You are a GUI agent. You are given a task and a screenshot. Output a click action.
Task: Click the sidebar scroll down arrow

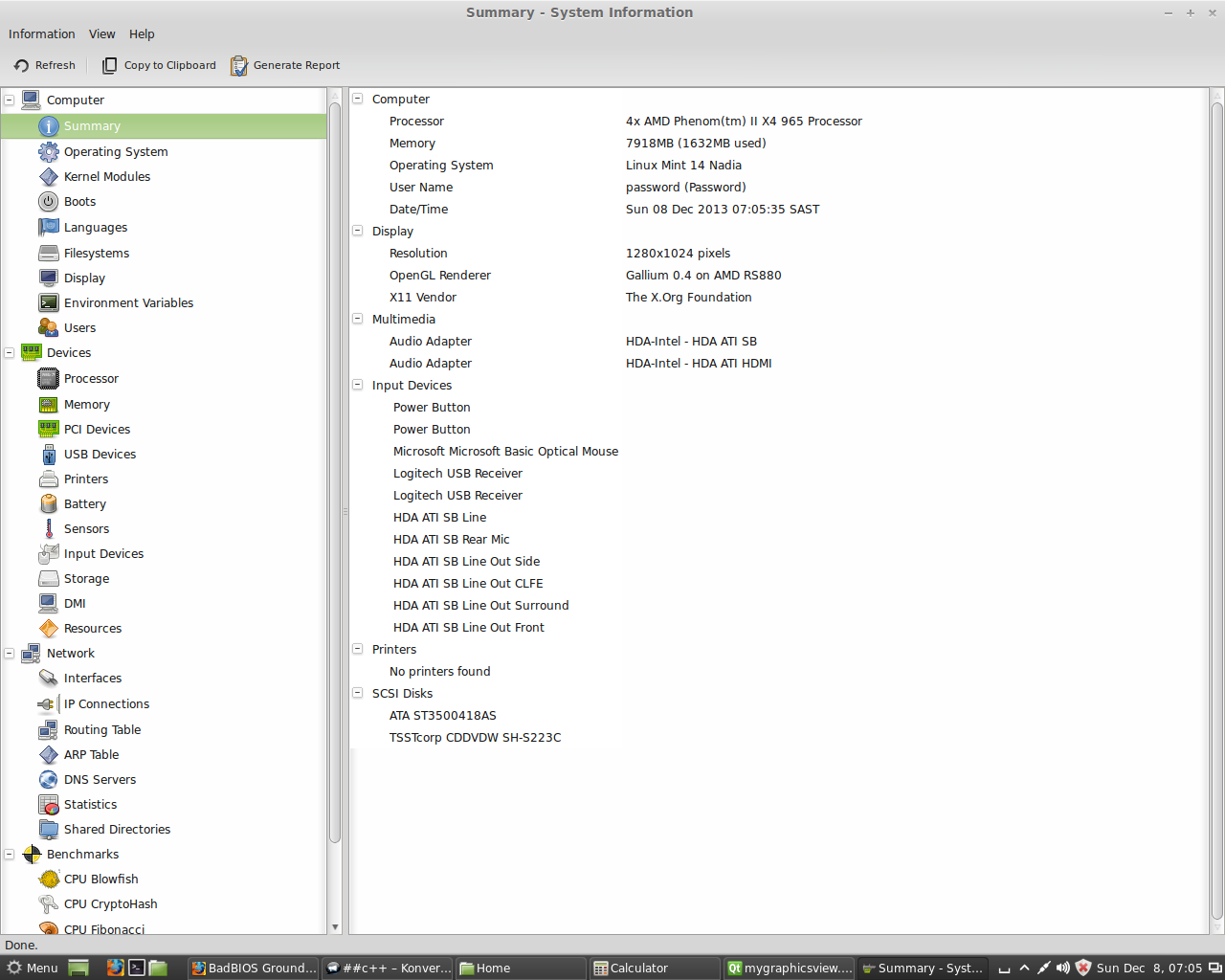pyautogui.click(x=335, y=926)
